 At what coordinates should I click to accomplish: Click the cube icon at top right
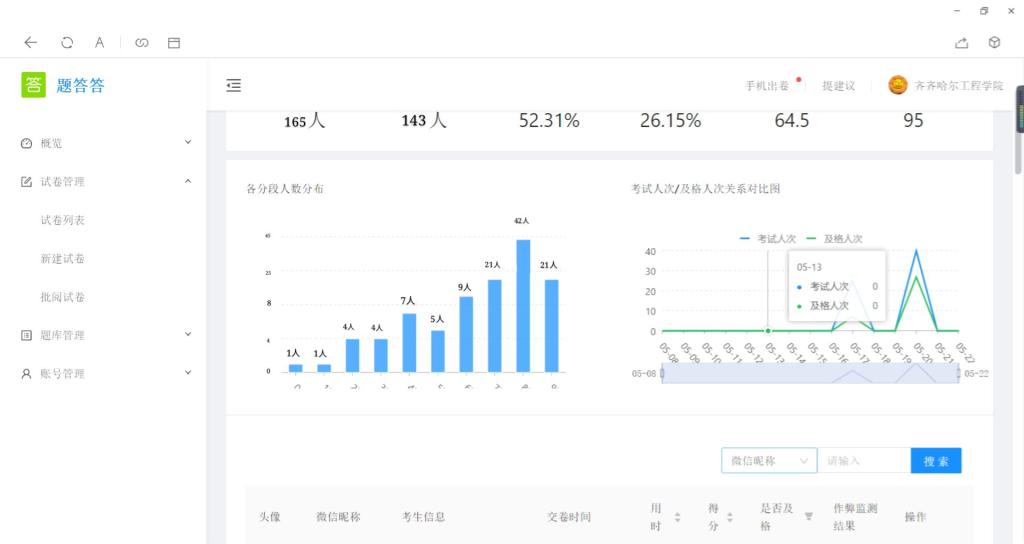[994, 42]
